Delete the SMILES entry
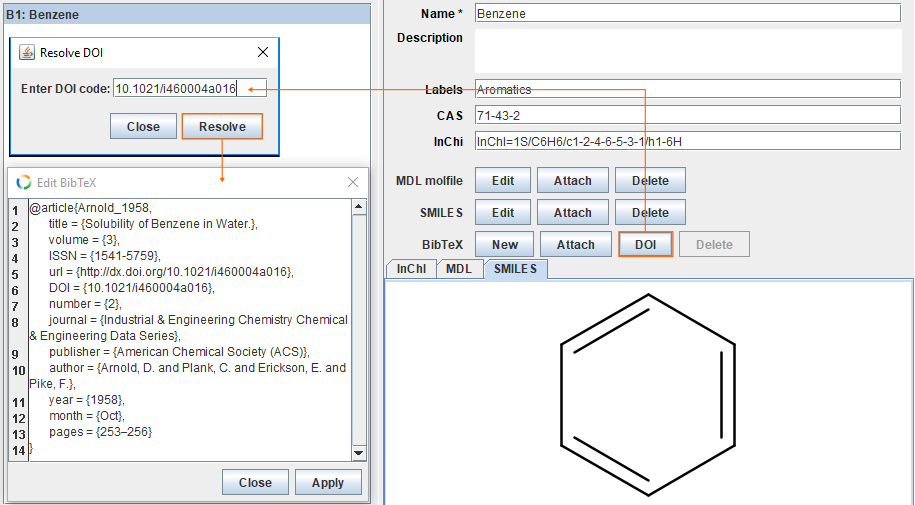 tap(650, 213)
